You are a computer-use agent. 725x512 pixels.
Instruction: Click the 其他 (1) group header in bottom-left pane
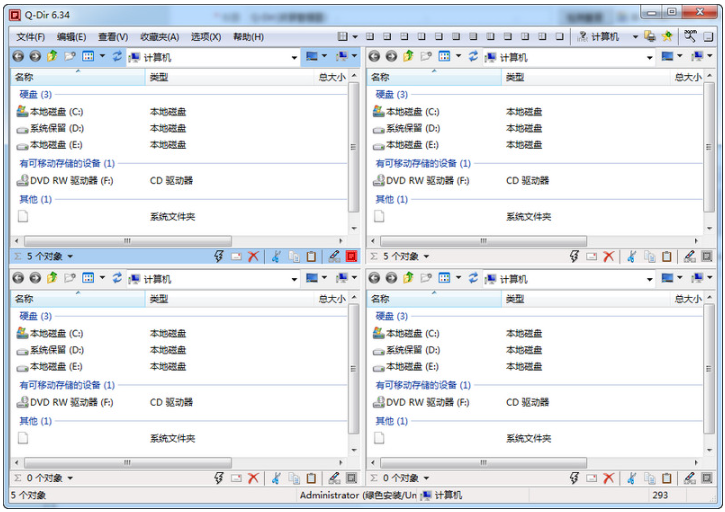pyautogui.click(x=36, y=421)
